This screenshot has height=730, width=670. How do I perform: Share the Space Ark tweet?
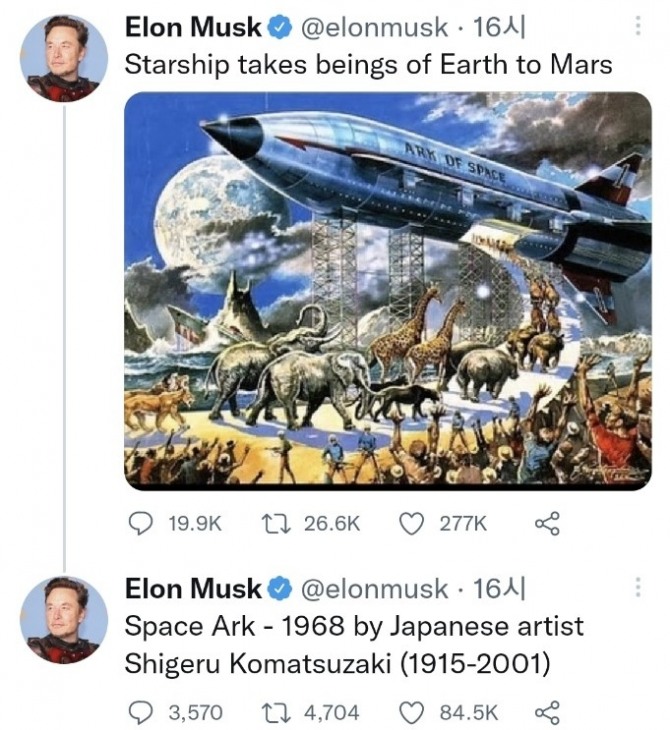tap(547, 713)
